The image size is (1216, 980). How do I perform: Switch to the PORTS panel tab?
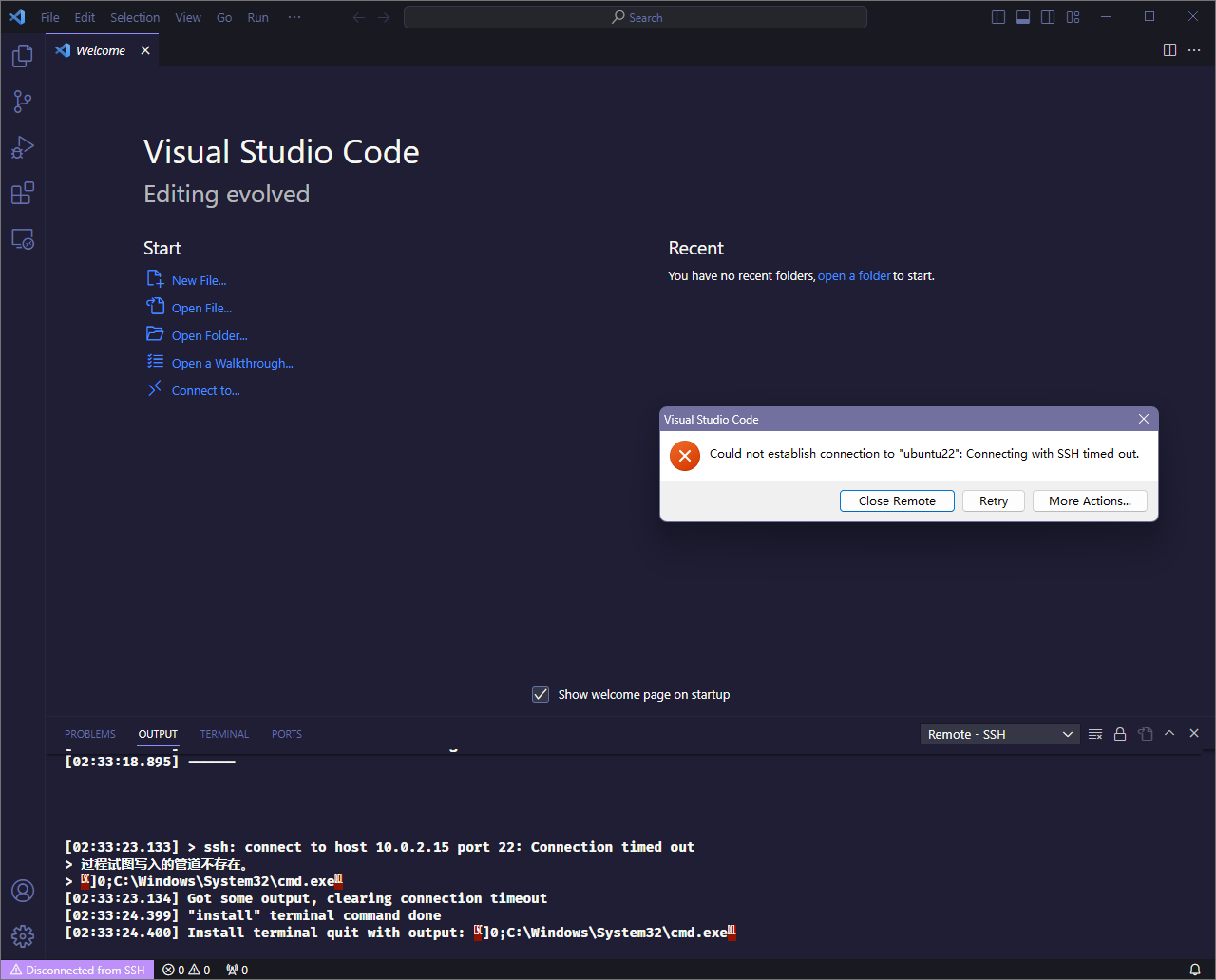287,734
